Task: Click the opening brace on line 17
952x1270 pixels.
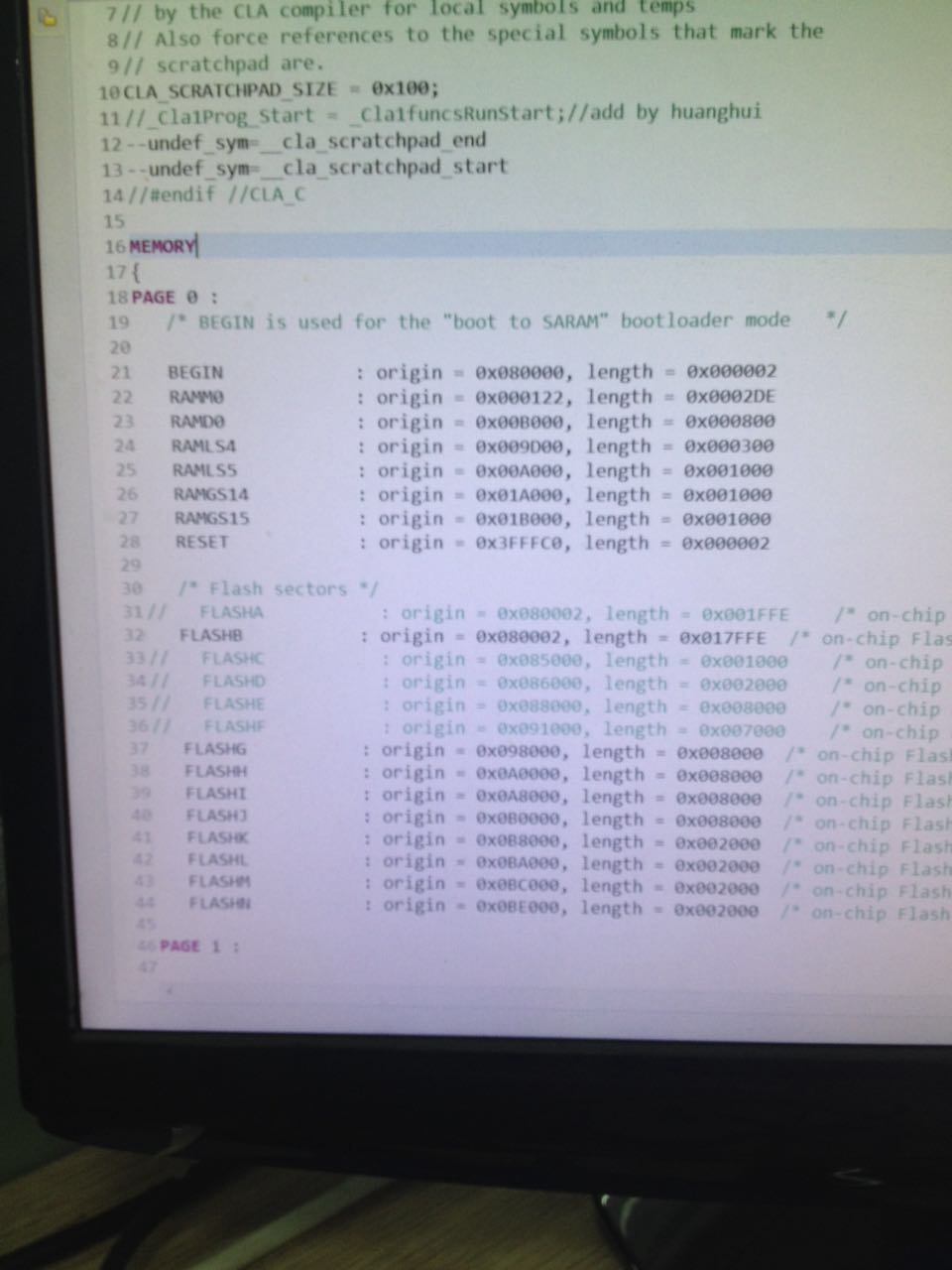Action: [135, 271]
